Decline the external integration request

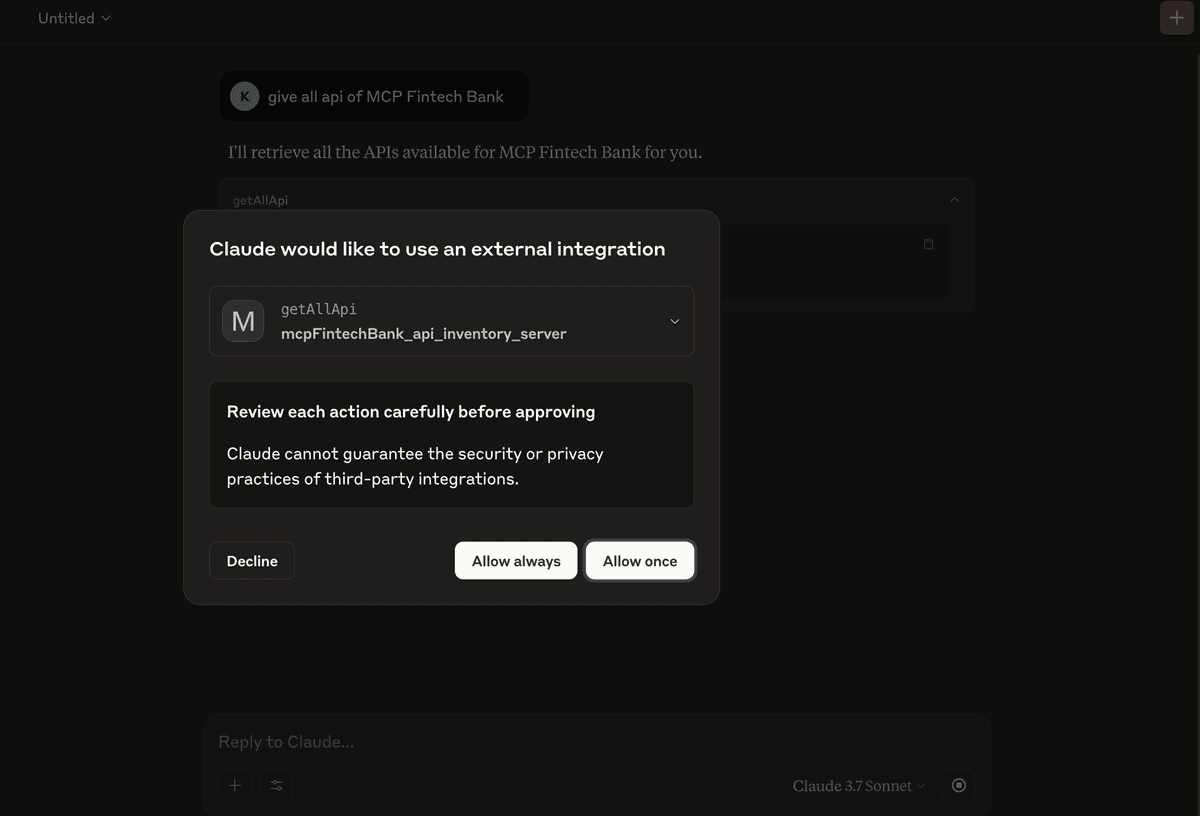(x=252, y=561)
